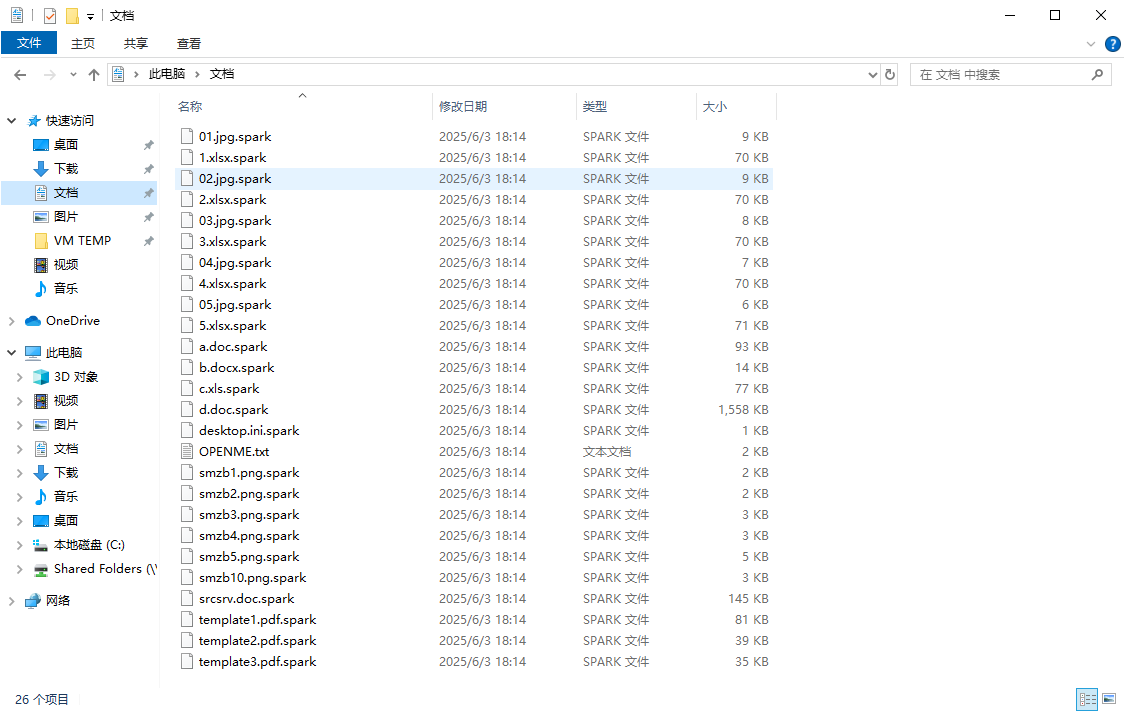Viewport: 1125px width, 712px height.
Task: Select 3D 对象 folder in sidebar
Action: (x=76, y=377)
